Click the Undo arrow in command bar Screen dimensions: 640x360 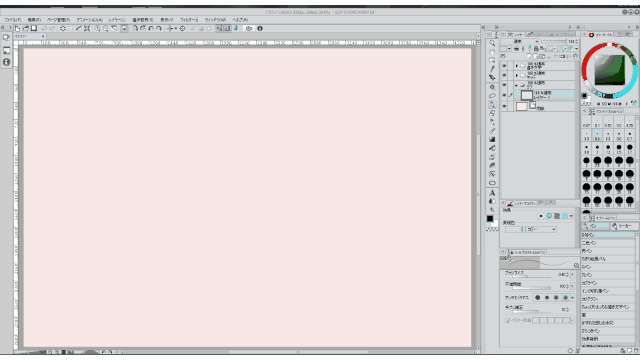[x=44, y=29]
